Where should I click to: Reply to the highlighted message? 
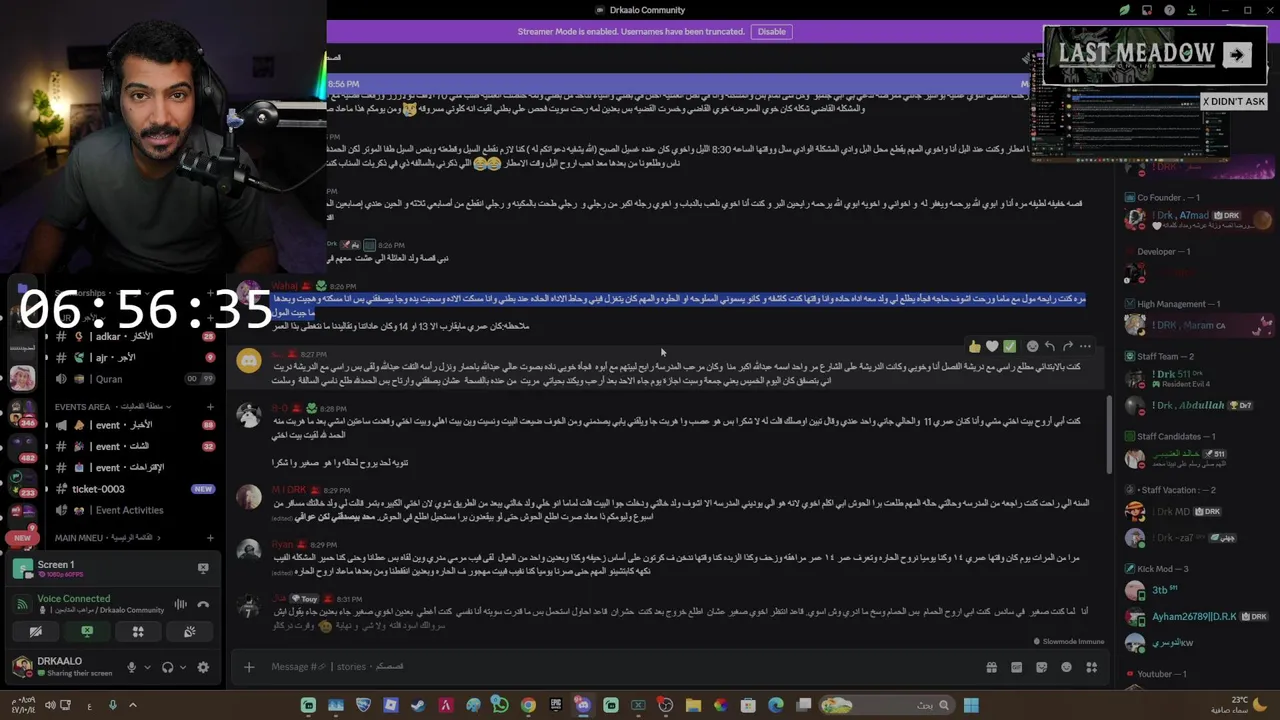coord(1050,346)
